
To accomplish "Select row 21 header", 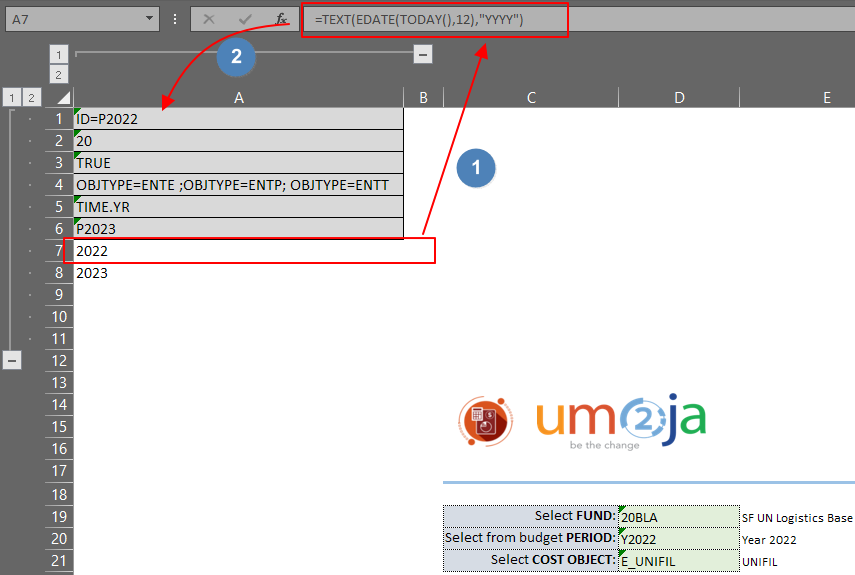I will pos(59,560).
